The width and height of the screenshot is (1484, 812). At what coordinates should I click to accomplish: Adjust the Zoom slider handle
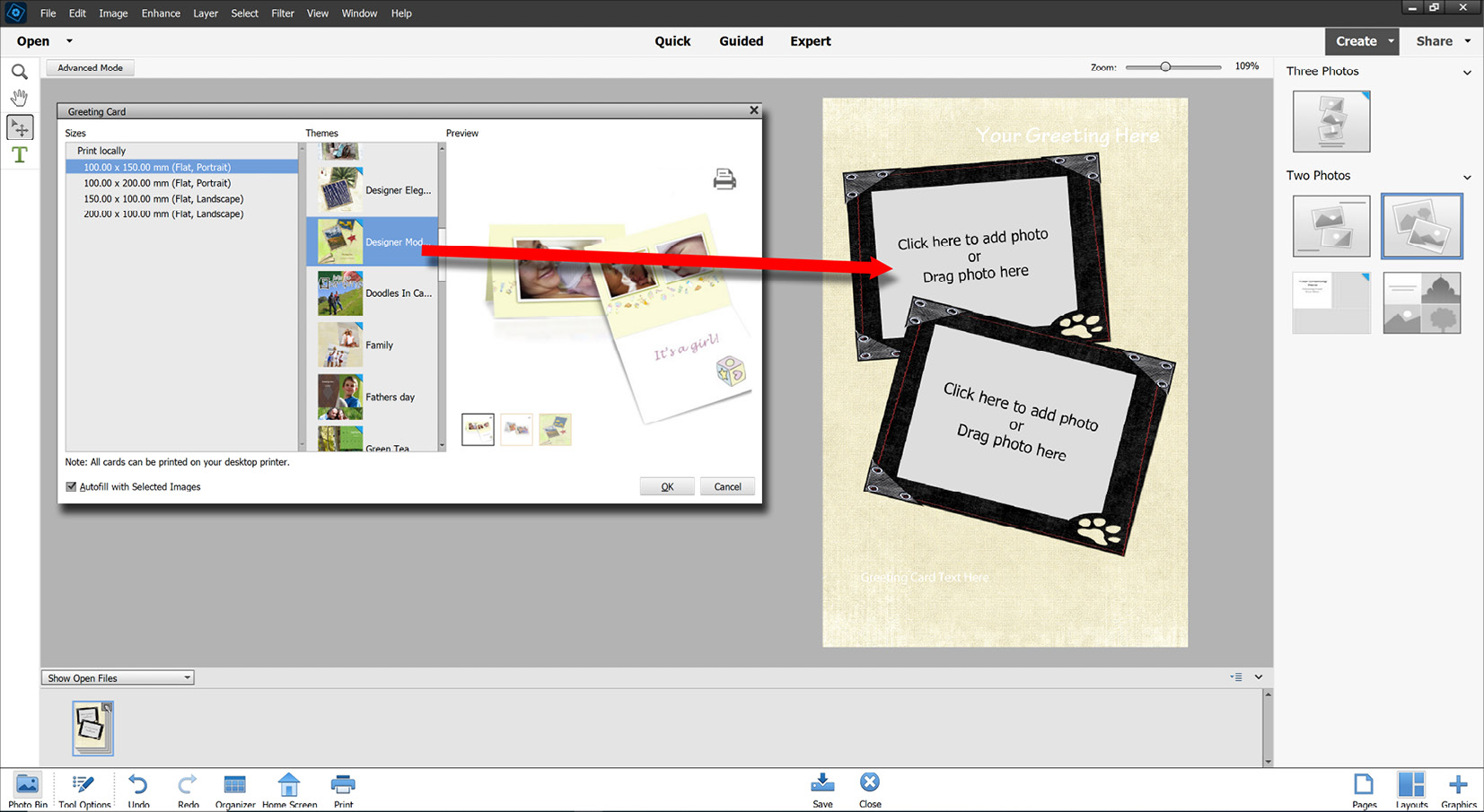[x=1165, y=67]
